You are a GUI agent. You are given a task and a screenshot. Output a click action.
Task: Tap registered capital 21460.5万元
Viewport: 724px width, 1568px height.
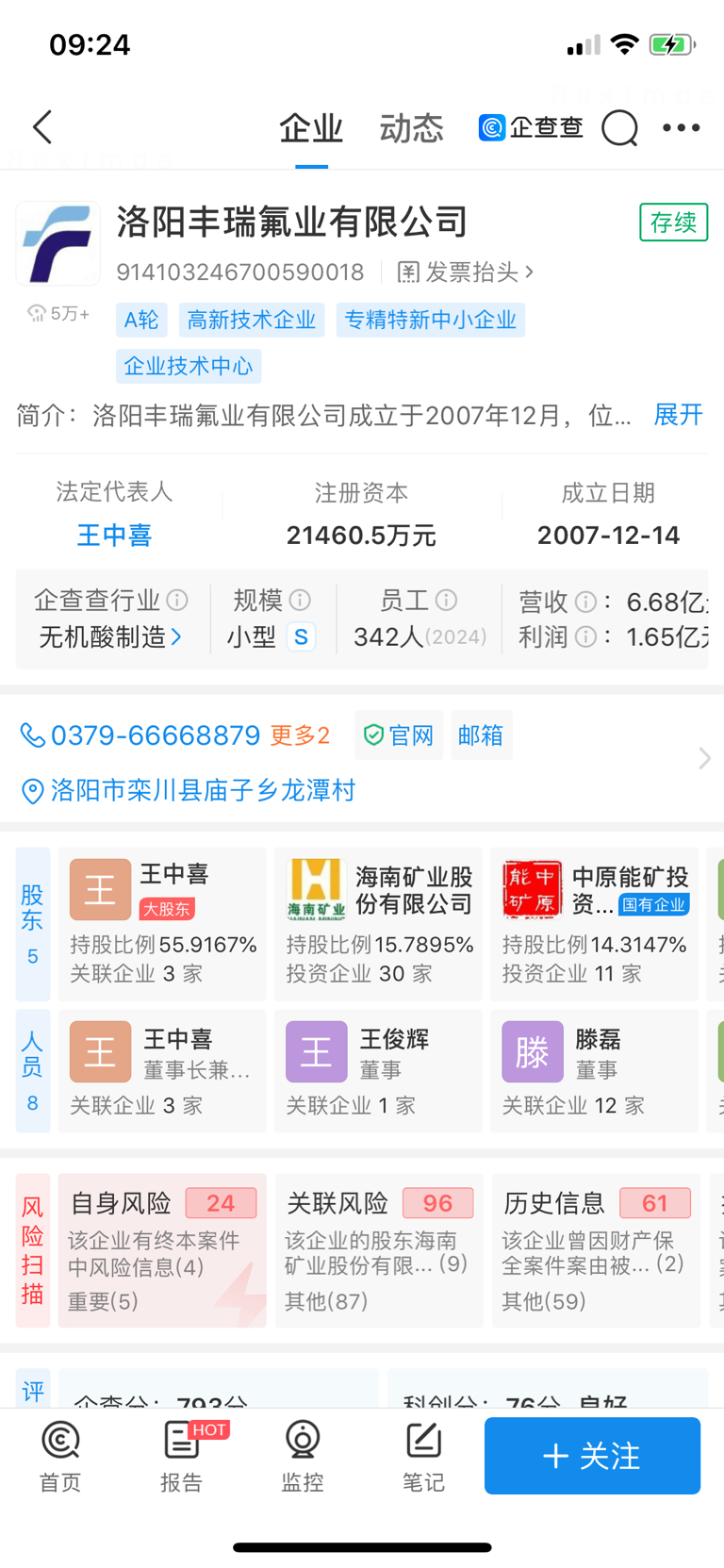click(x=361, y=536)
